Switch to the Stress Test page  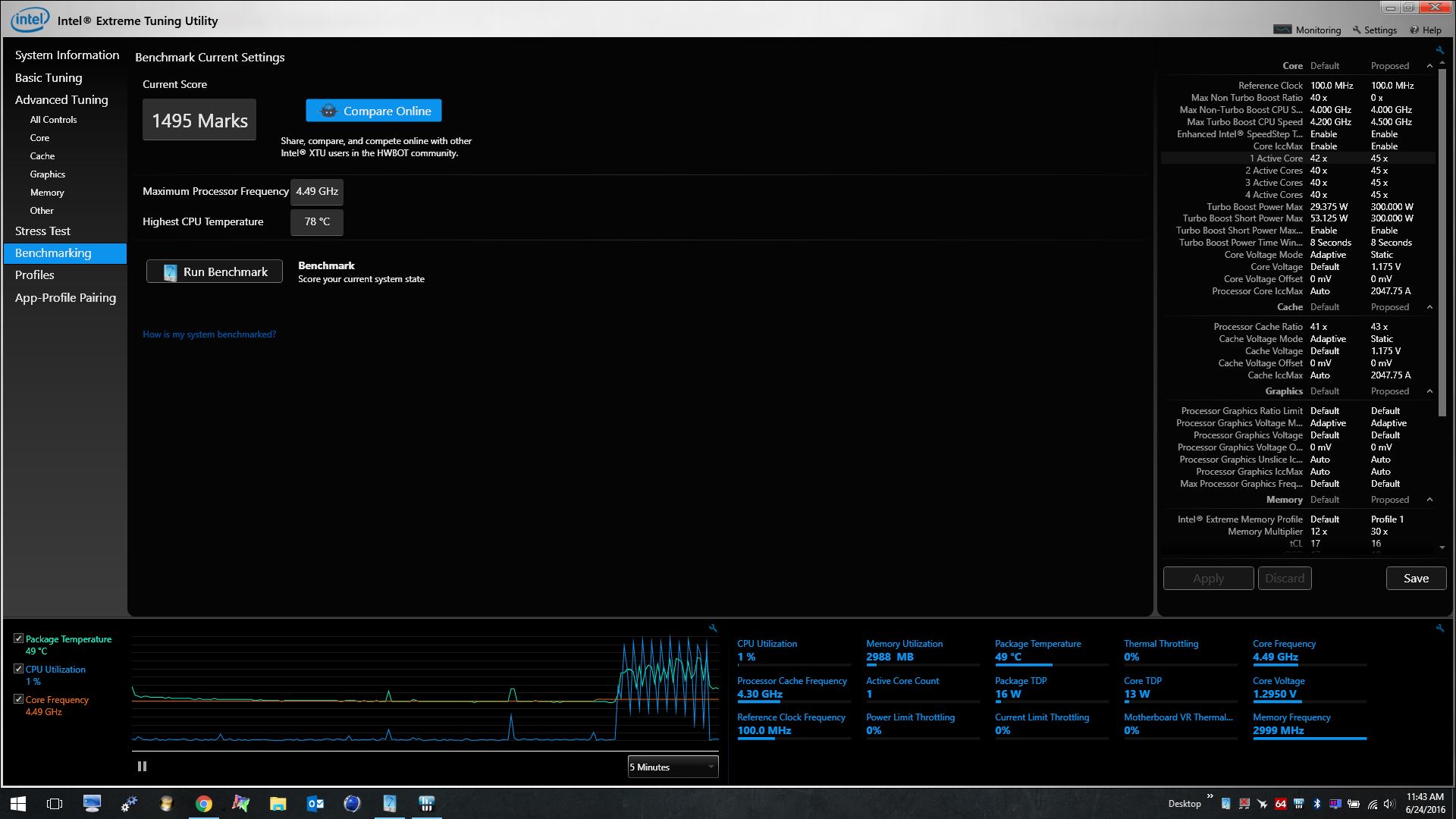click(42, 231)
